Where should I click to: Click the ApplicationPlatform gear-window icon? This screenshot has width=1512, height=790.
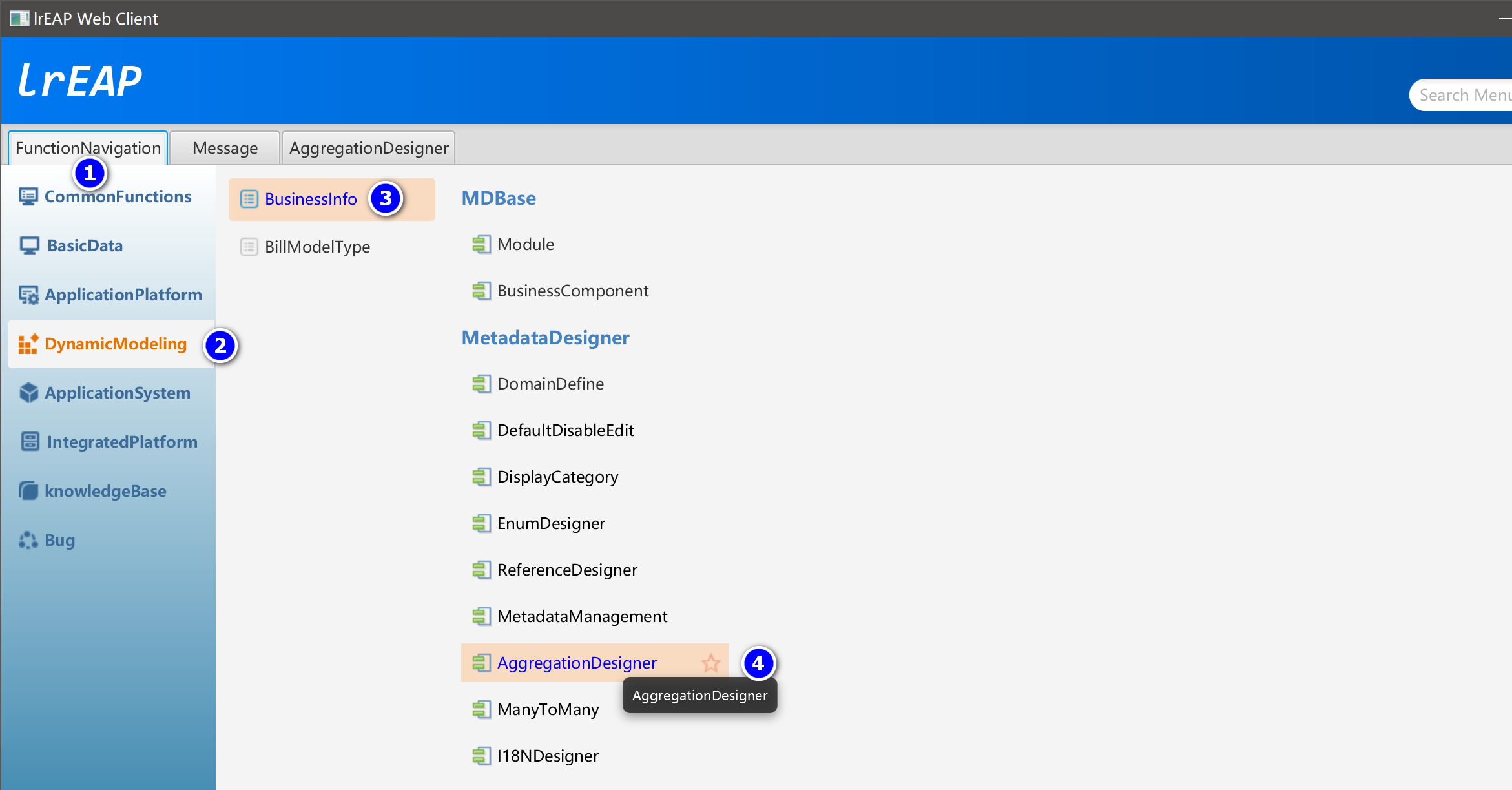click(x=28, y=295)
